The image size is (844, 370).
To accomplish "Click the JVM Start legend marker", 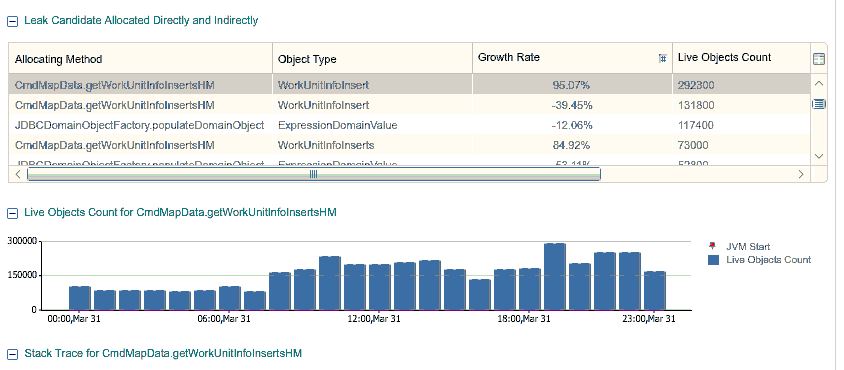I will pos(713,246).
